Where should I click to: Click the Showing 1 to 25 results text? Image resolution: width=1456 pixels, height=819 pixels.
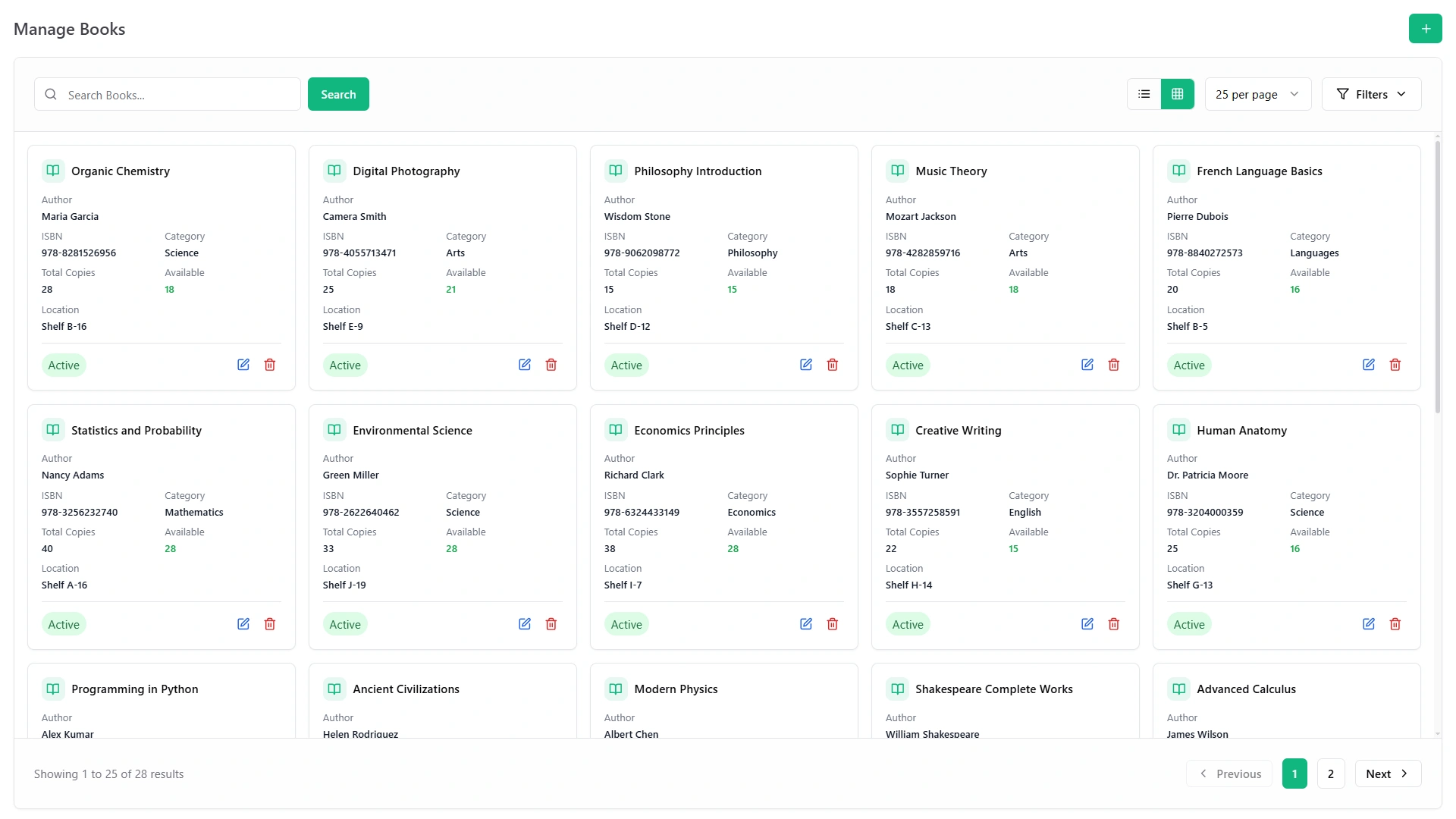(x=109, y=774)
